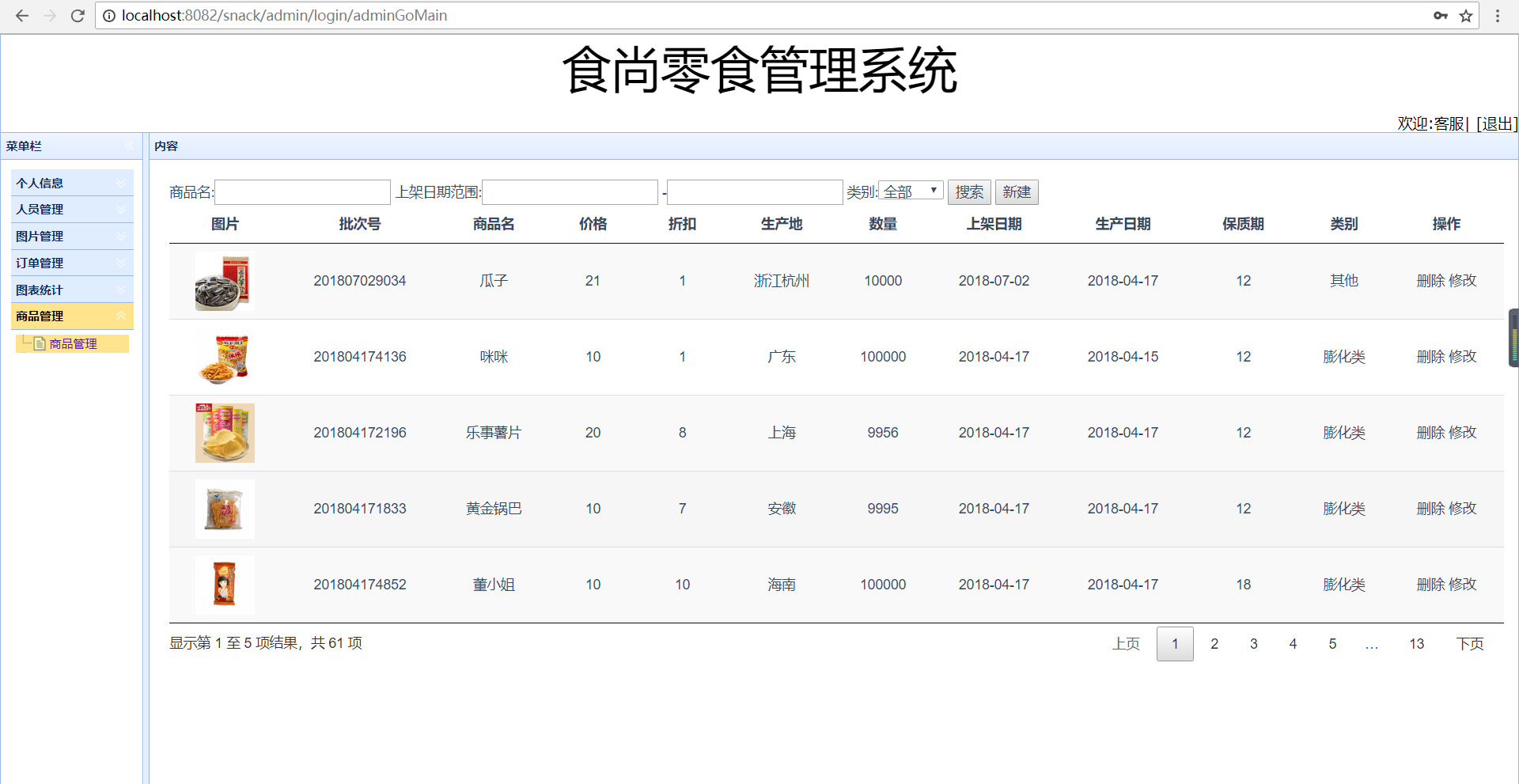The height and width of the screenshot is (784, 1519).
Task: Open the 人员管理 sidebar menu
Action: click(71, 209)
